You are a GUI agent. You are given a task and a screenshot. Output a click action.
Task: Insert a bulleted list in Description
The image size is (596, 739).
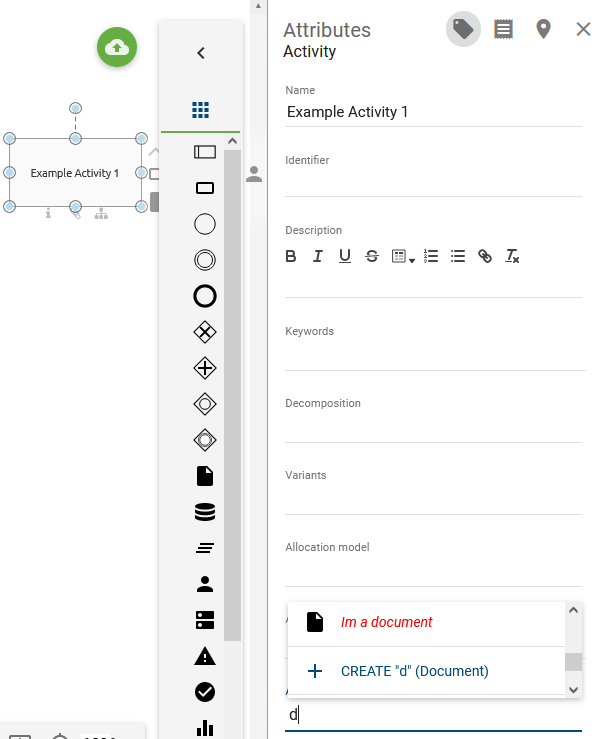pyautogui.click(x=457, y=256)
